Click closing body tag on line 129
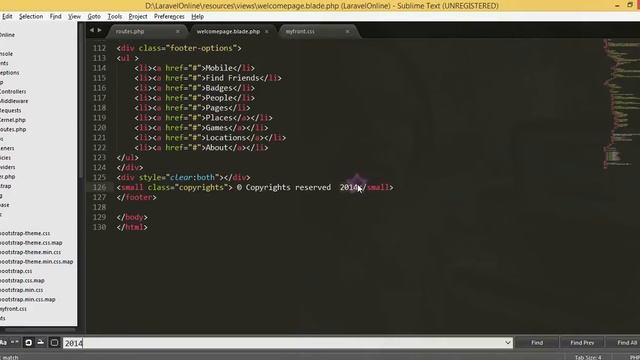 (x=132, y=217)
